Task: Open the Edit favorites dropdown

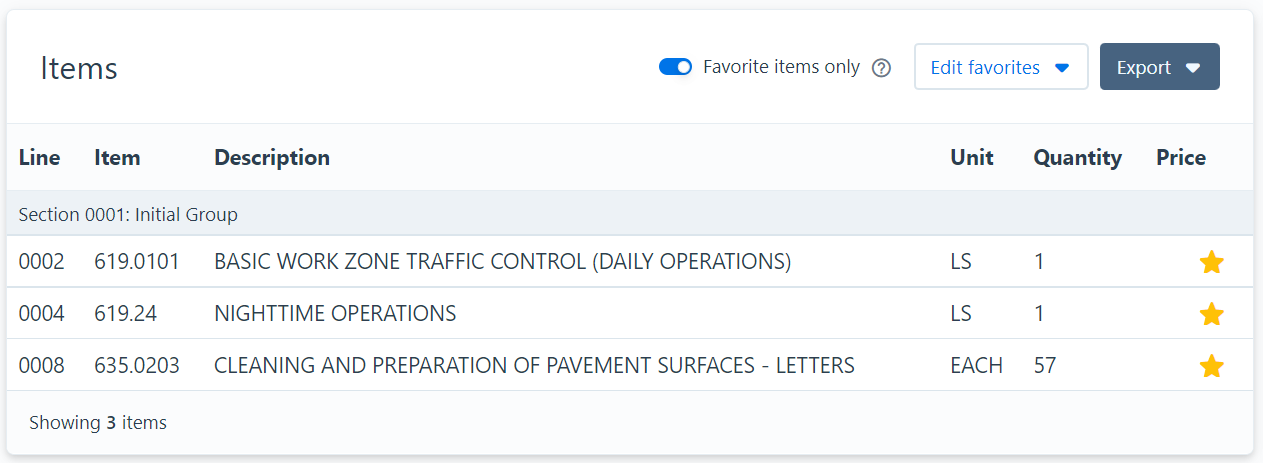Action: [x=1000, y=67]
